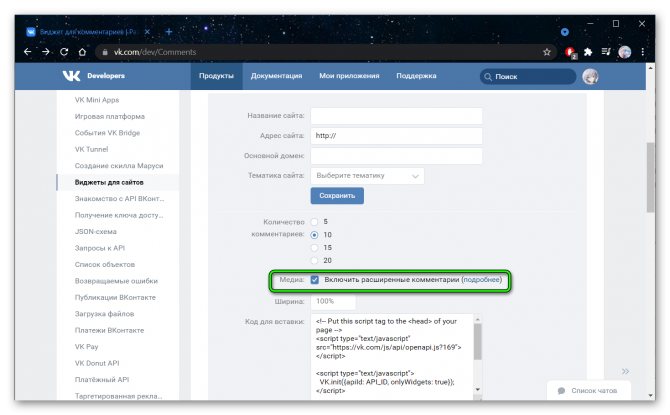Open browser home page icon
670x415 pixels.
[82, 52]
